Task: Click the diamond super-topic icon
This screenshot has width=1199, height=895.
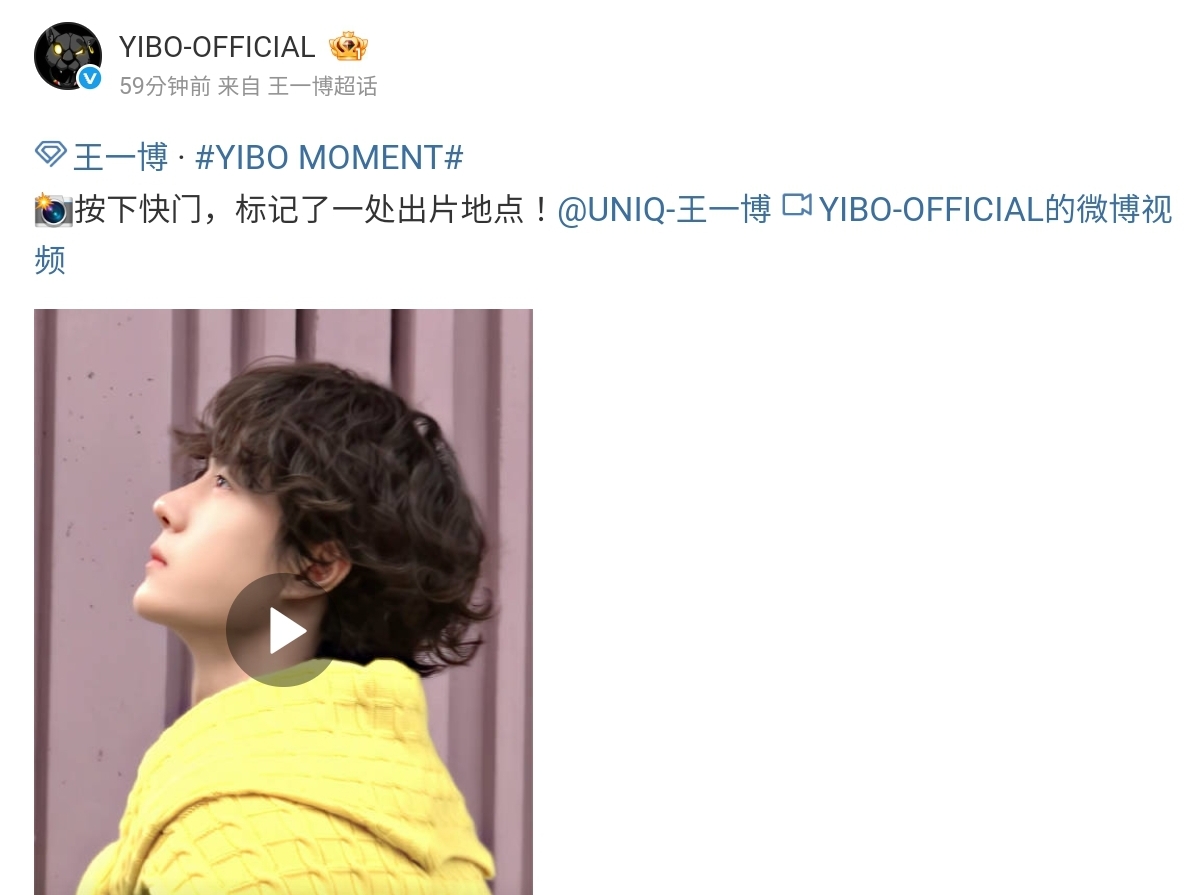Action: tap(51, 154)
